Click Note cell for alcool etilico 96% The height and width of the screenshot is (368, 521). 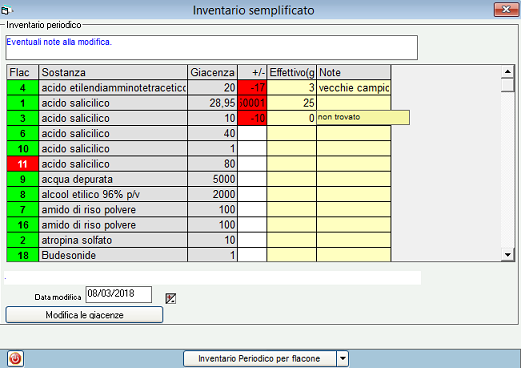click(x=354, y=194)
